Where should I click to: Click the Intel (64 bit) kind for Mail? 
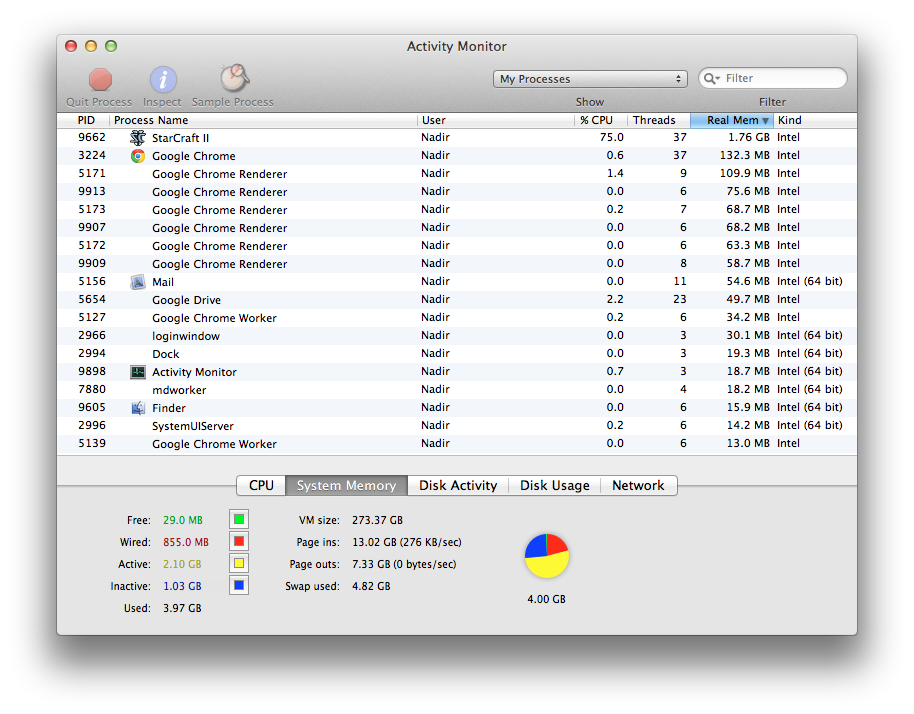tap(810, 282)
